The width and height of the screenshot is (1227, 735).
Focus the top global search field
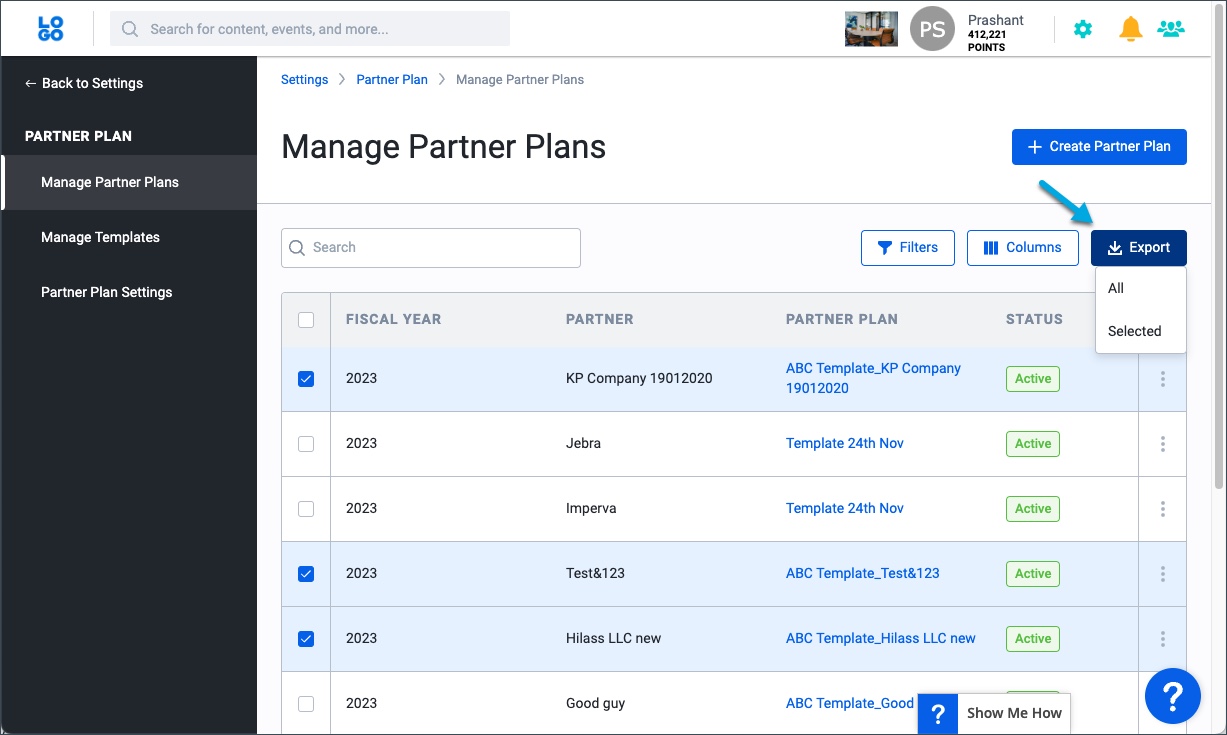[310, 29]
